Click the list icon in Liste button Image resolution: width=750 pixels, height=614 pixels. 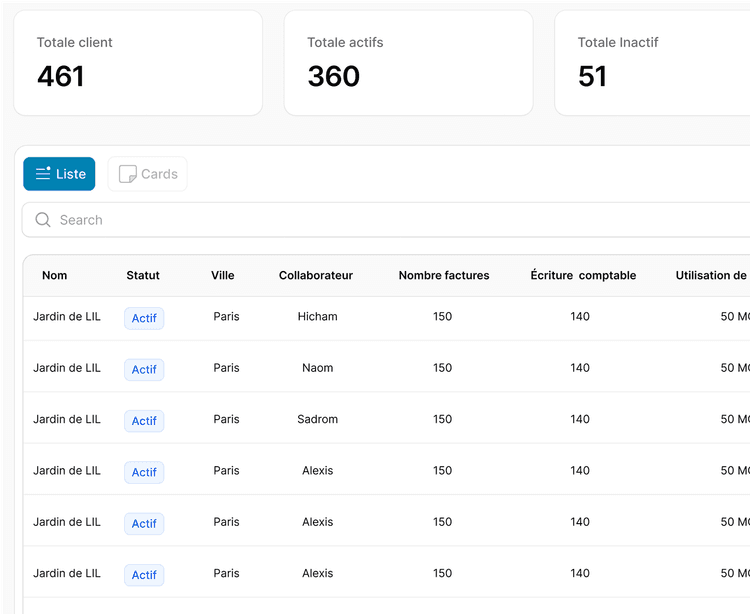pos(43,173)
